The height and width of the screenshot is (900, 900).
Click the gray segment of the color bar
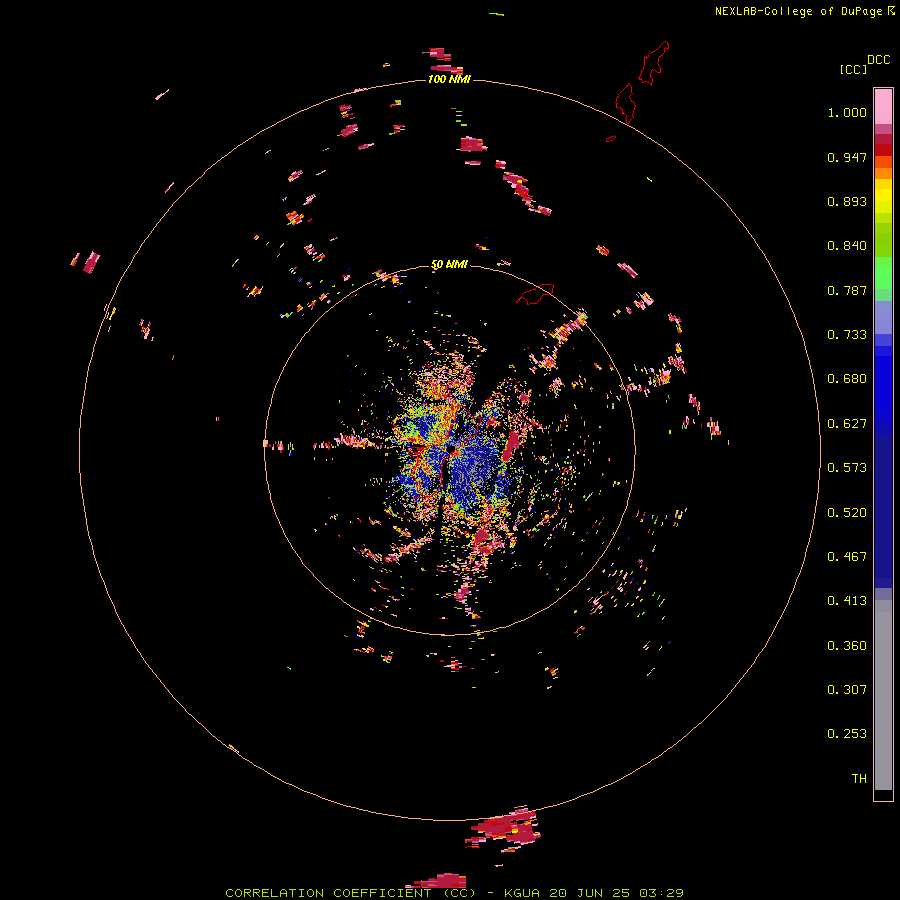click(x=883, y=695)
